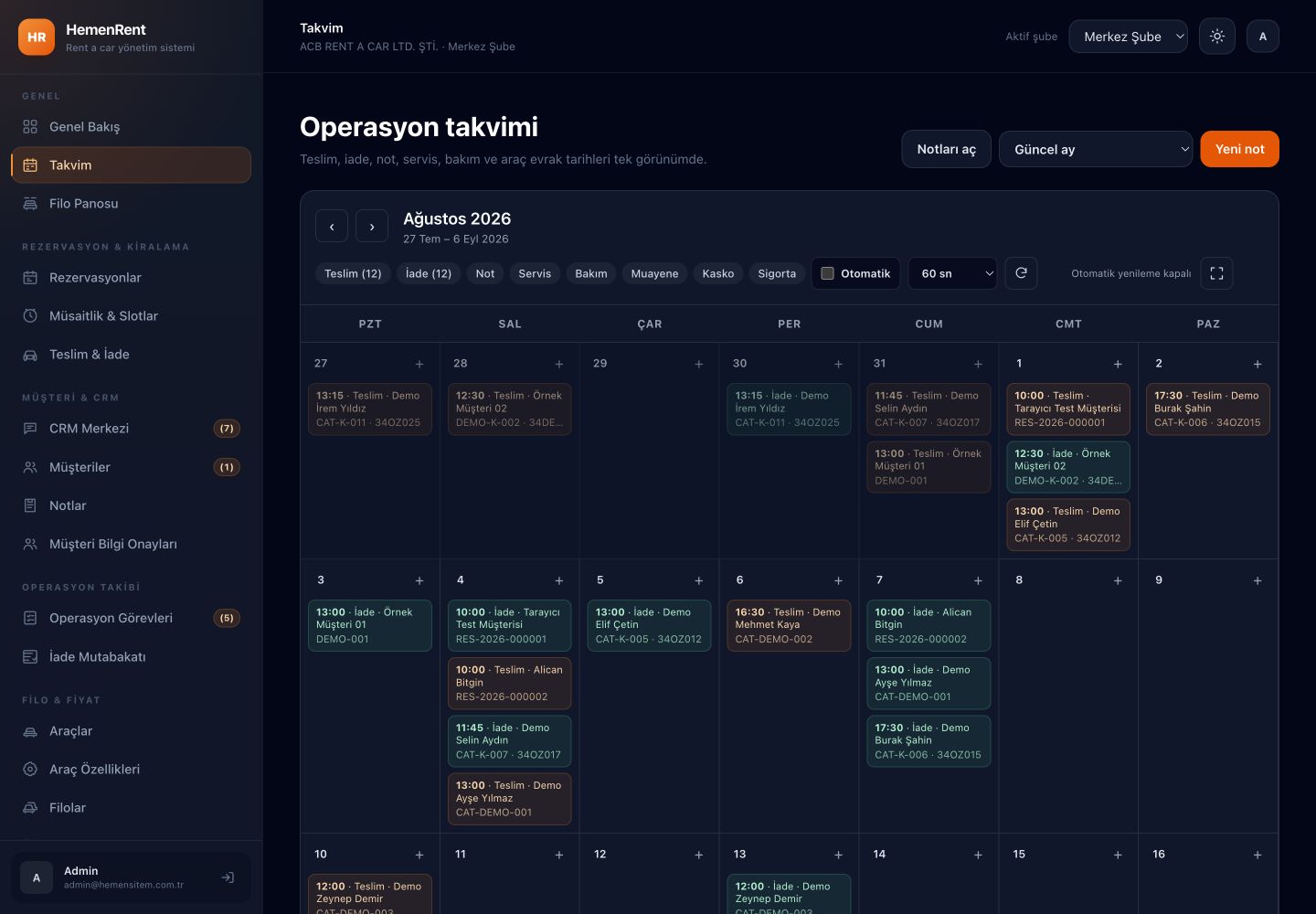Open Teslim & İade page
This screenshot has width=1316, height=914.
[132, 355]
